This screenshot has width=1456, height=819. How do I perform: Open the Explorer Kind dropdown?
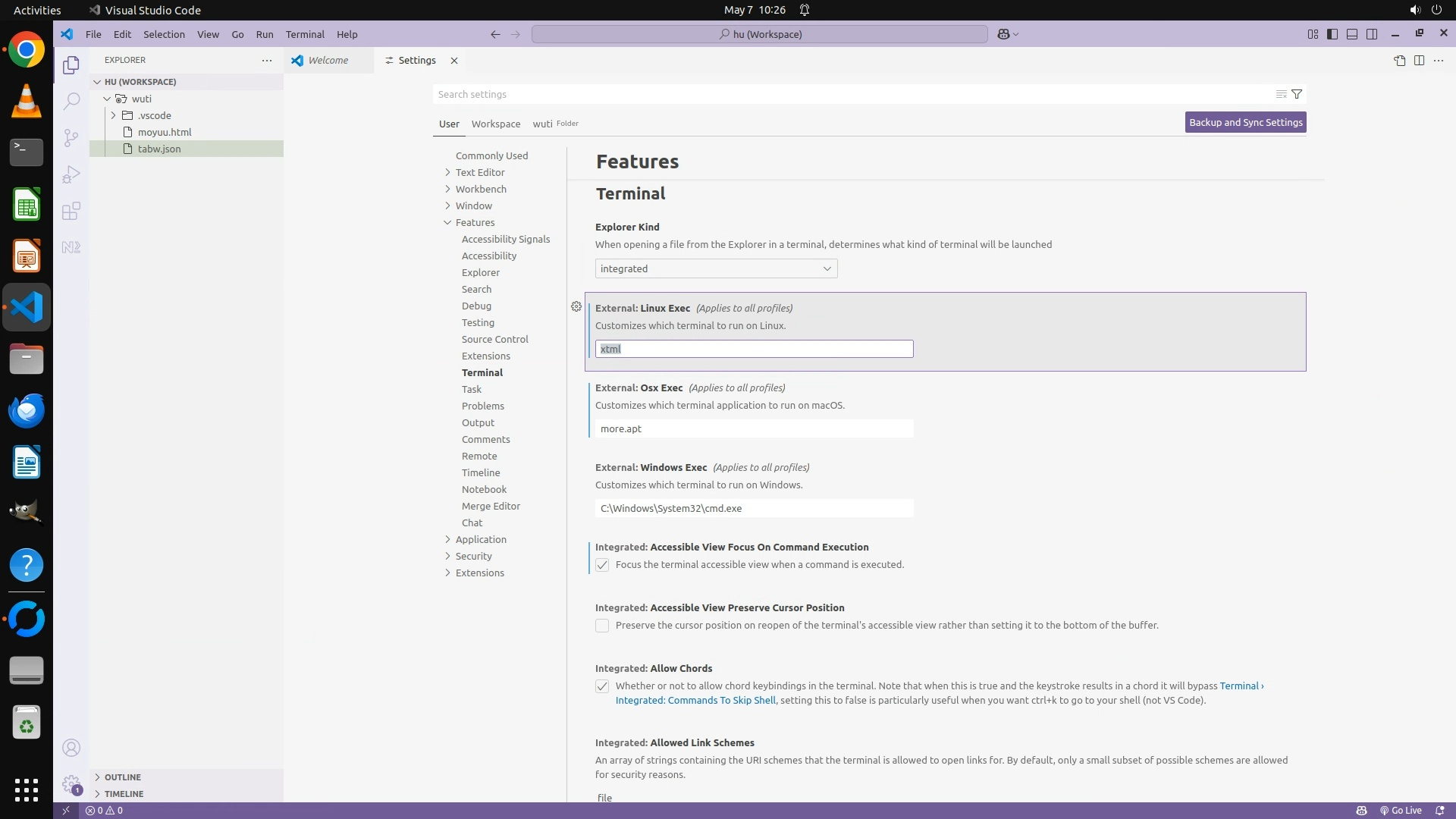coord(716,268)
